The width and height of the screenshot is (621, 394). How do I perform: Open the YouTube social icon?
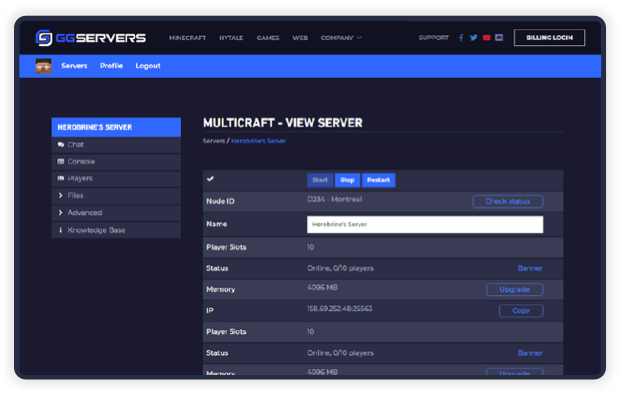487,38
